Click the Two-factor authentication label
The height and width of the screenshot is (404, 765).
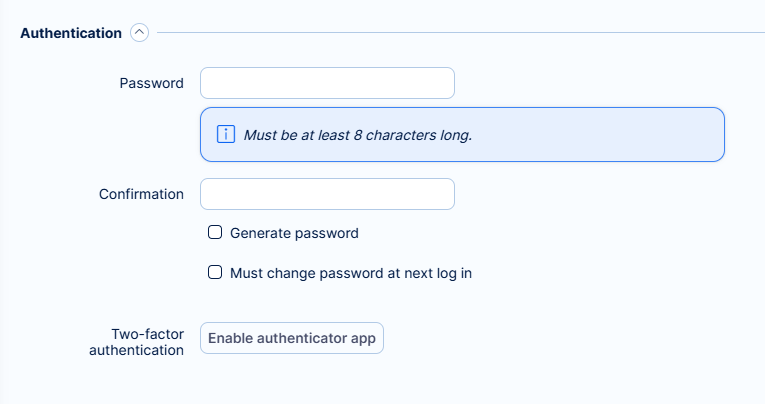(x=136, y=341)
